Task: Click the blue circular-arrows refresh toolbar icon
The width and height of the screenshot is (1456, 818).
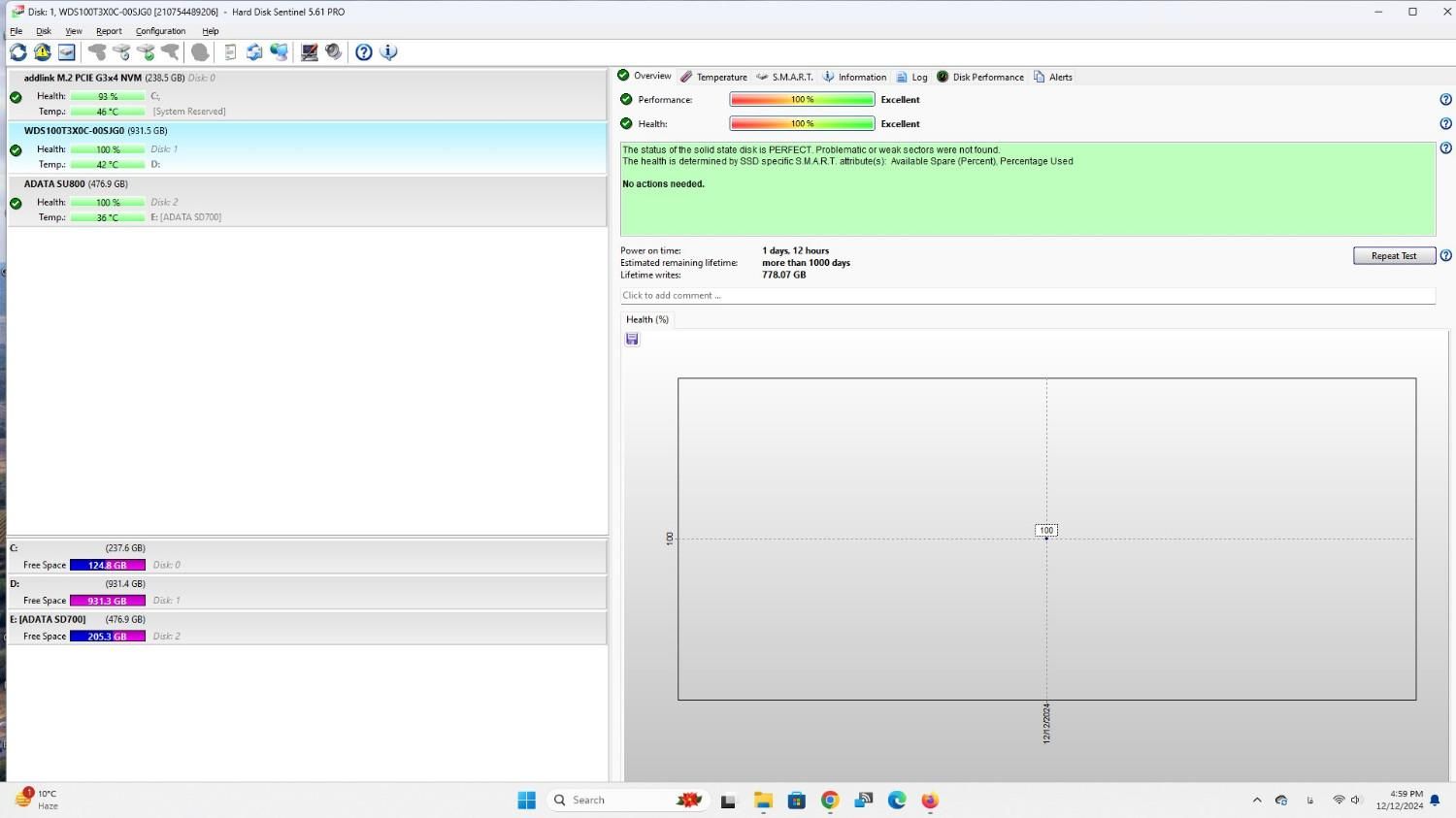Action: (x=18, y=52)
